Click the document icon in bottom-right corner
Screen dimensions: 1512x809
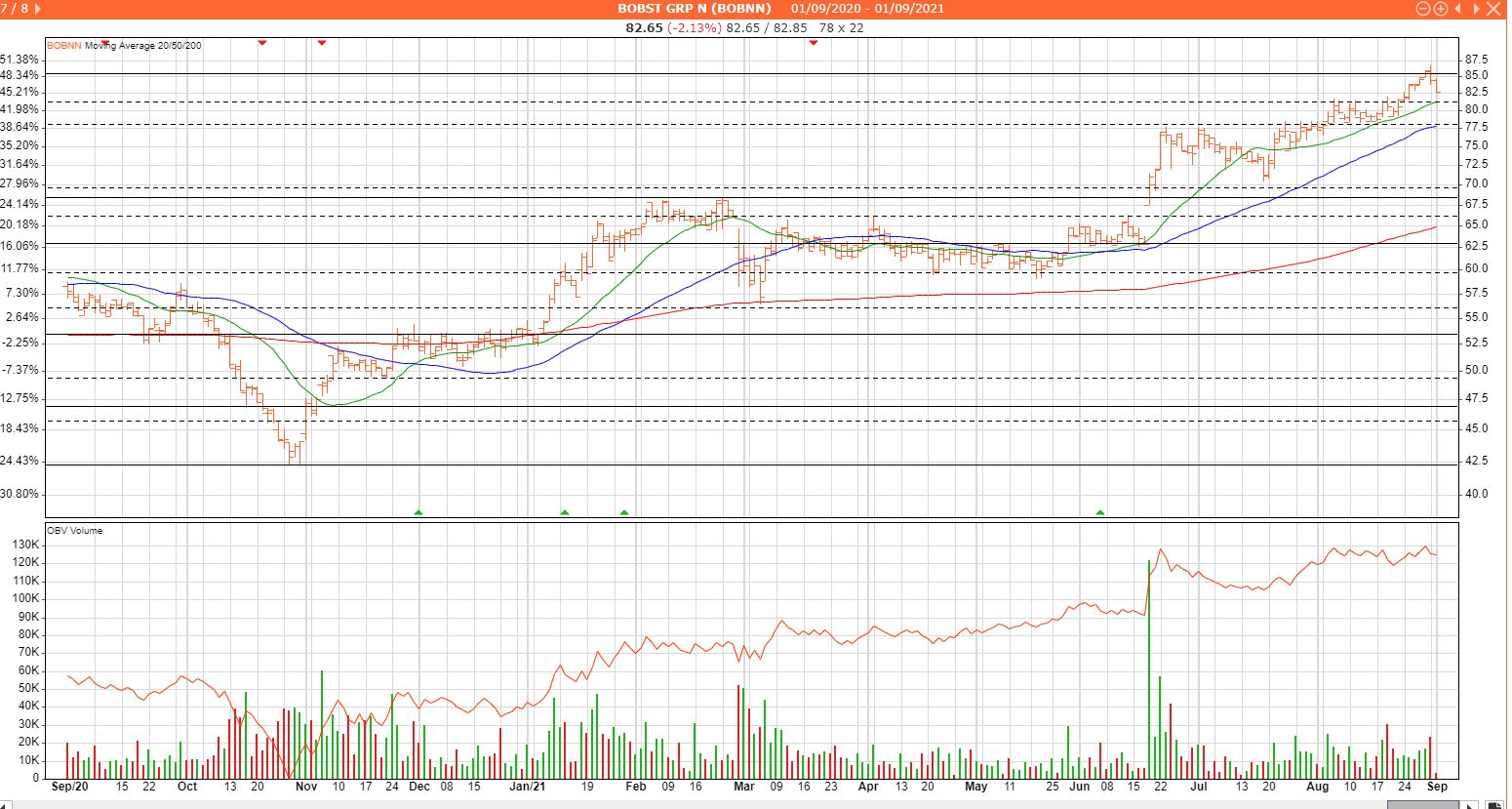1492,803
